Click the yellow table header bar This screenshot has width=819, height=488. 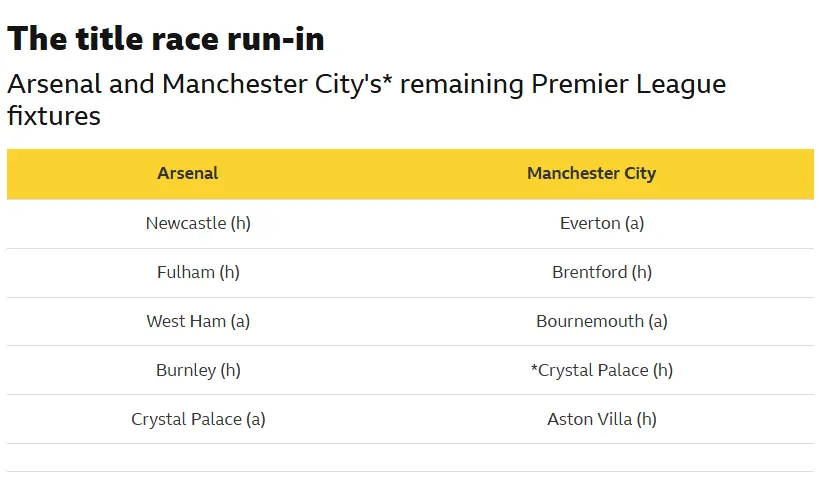pos(410,174)
